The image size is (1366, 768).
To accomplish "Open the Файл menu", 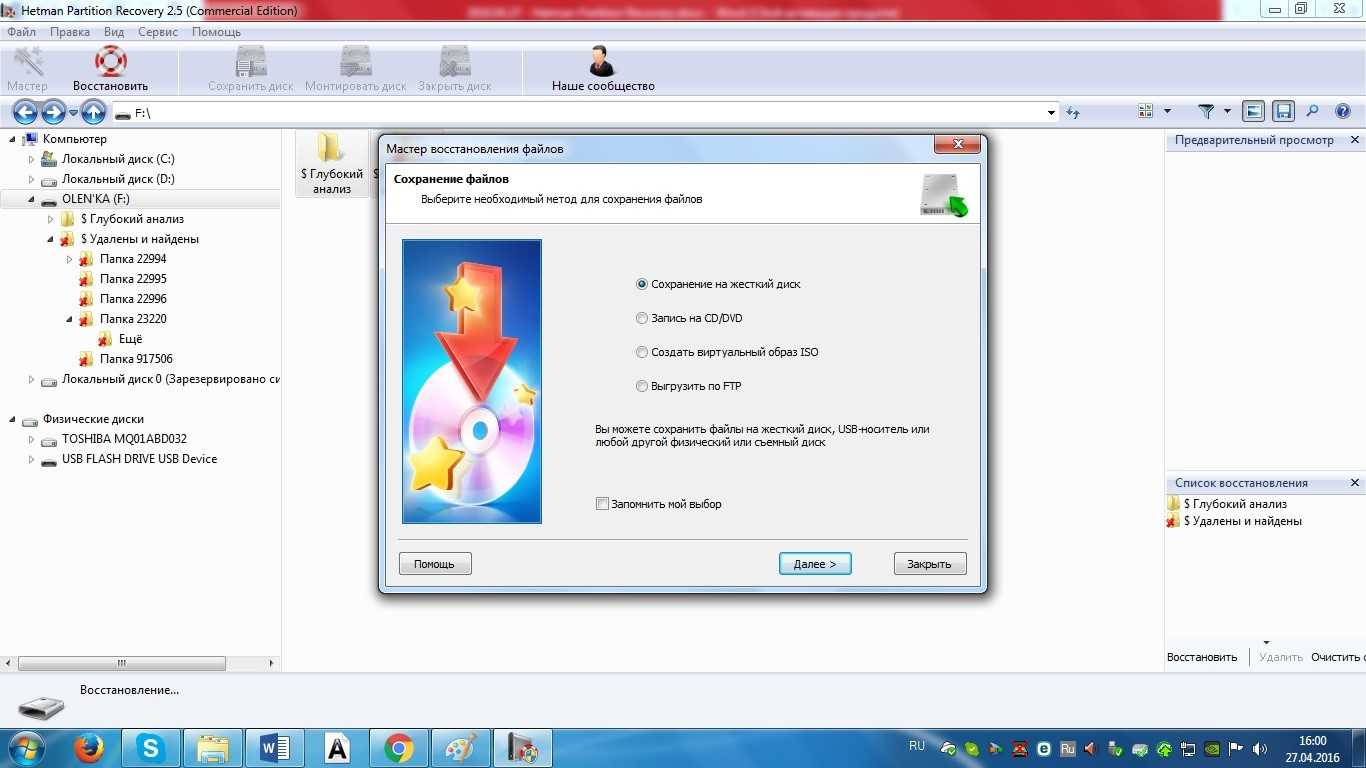I will [x=21, y=32].
